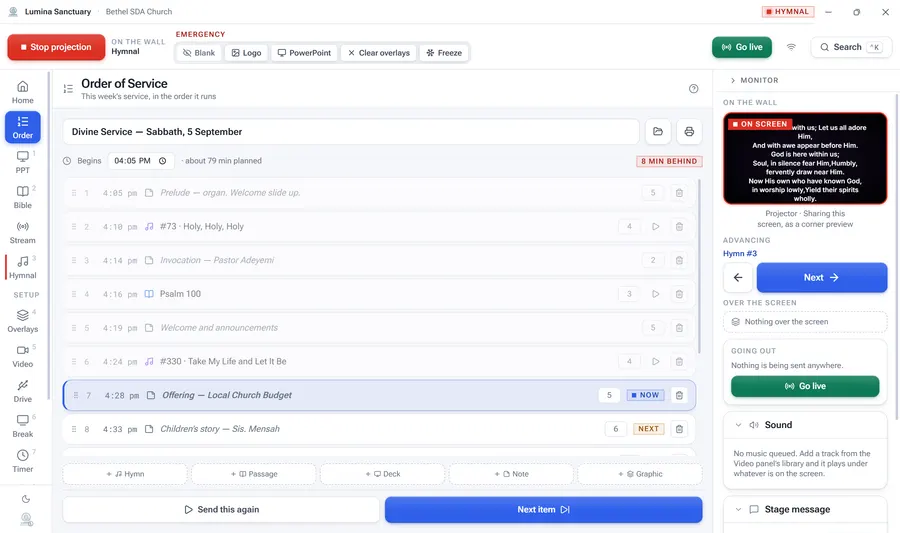Open the Bible sidebar panel
The height and width of the screenshot is (533, 900).
tap(22, 197)
